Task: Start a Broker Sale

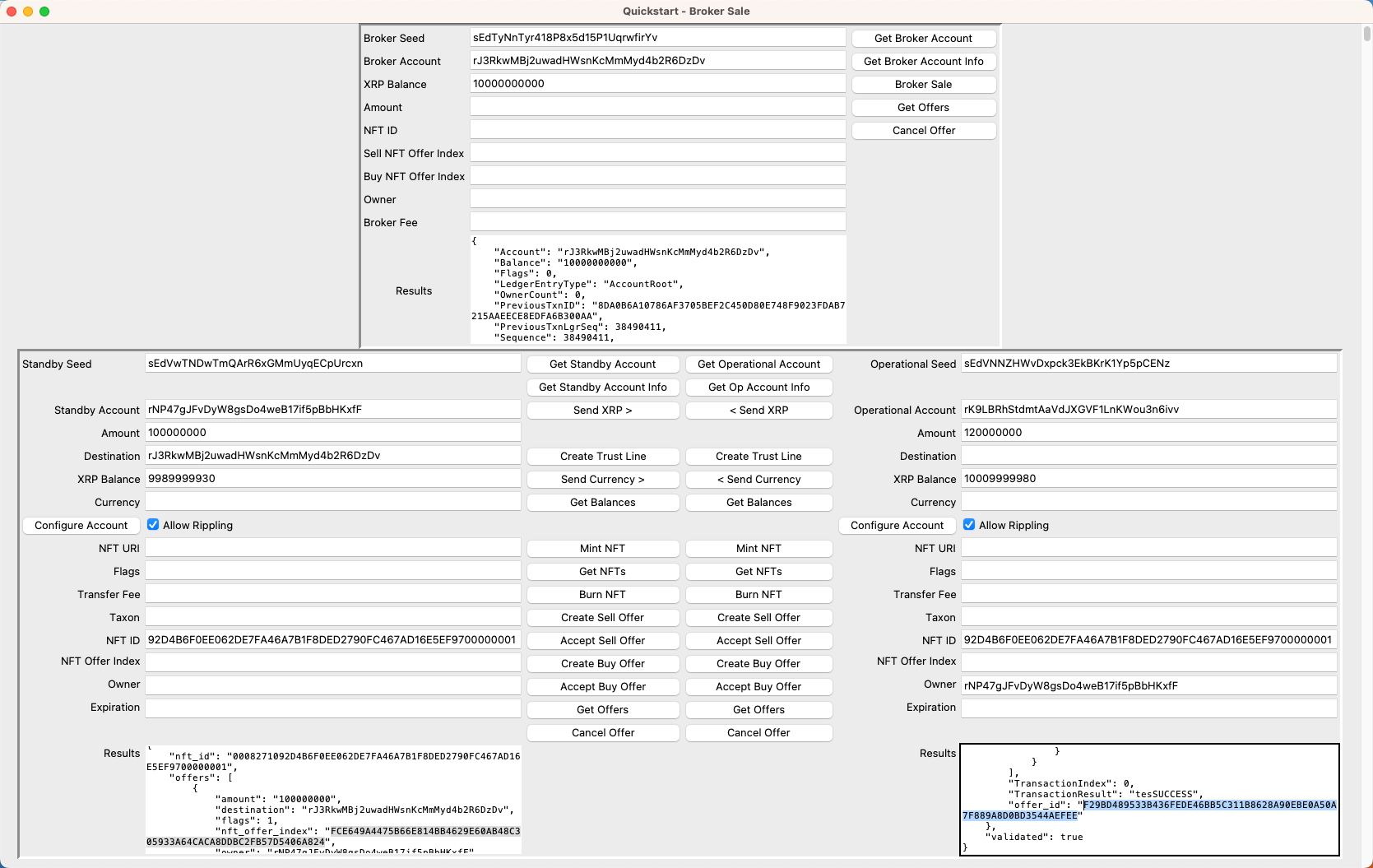Action: coord(923,85)
